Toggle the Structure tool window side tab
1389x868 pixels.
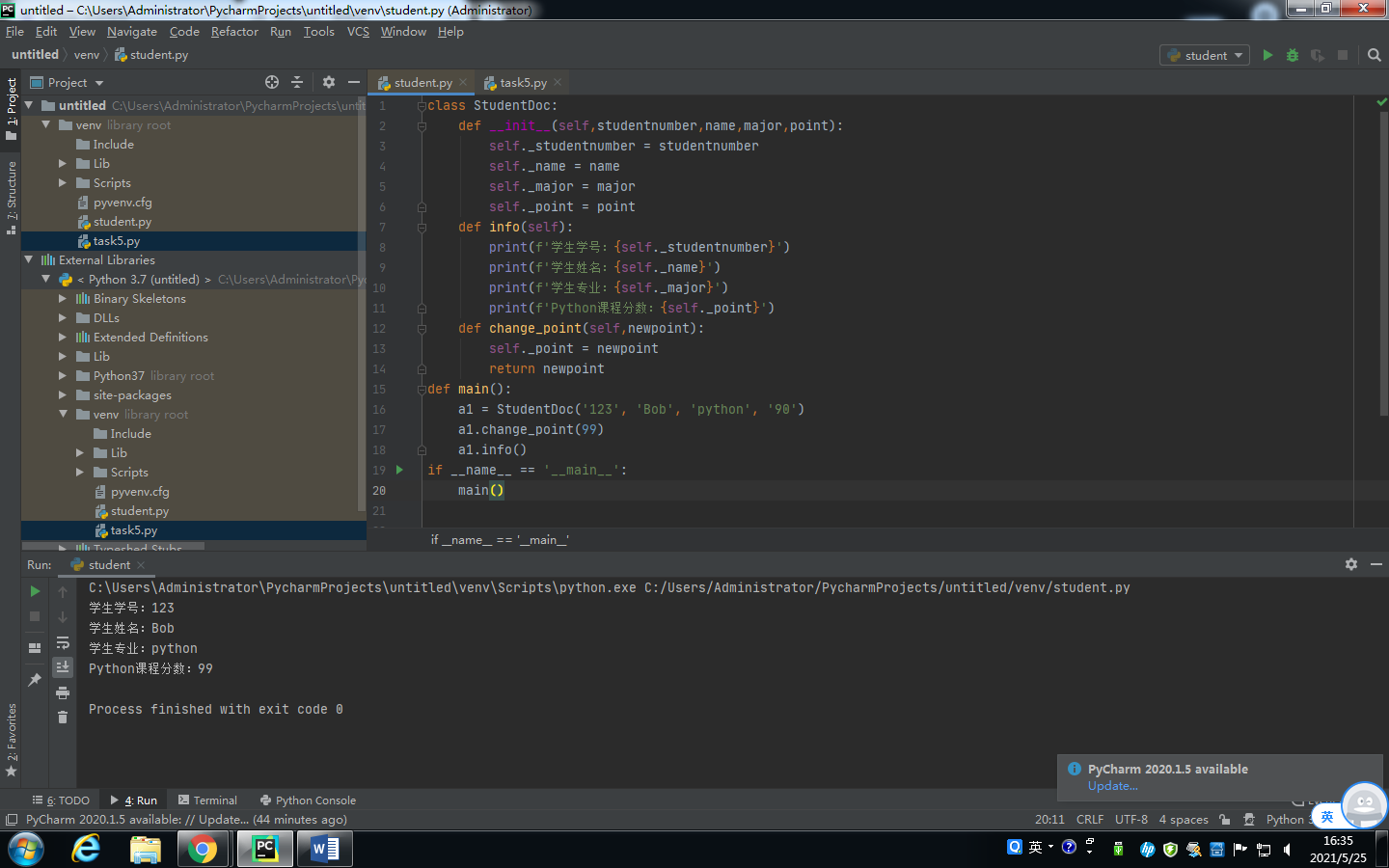[12, 198]
